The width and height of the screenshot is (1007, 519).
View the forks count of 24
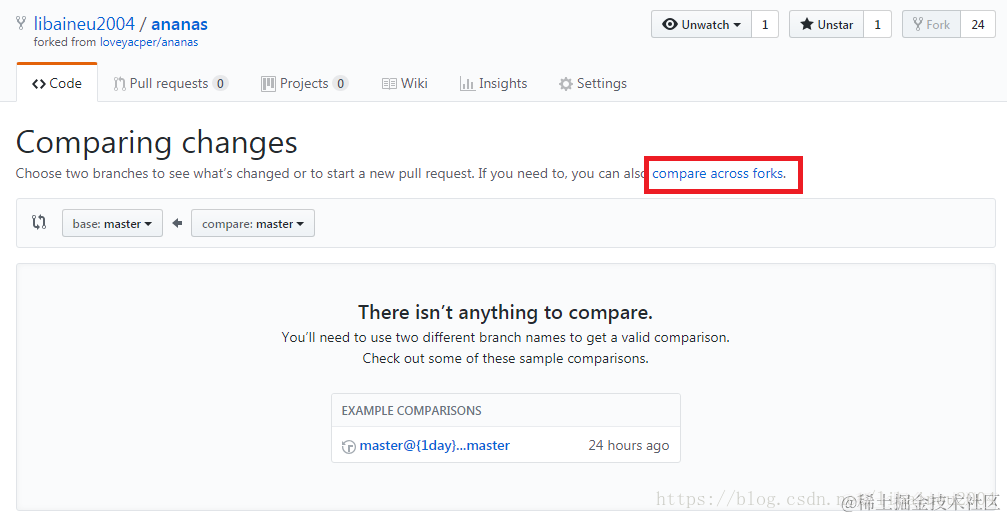(x=978, y=24)
